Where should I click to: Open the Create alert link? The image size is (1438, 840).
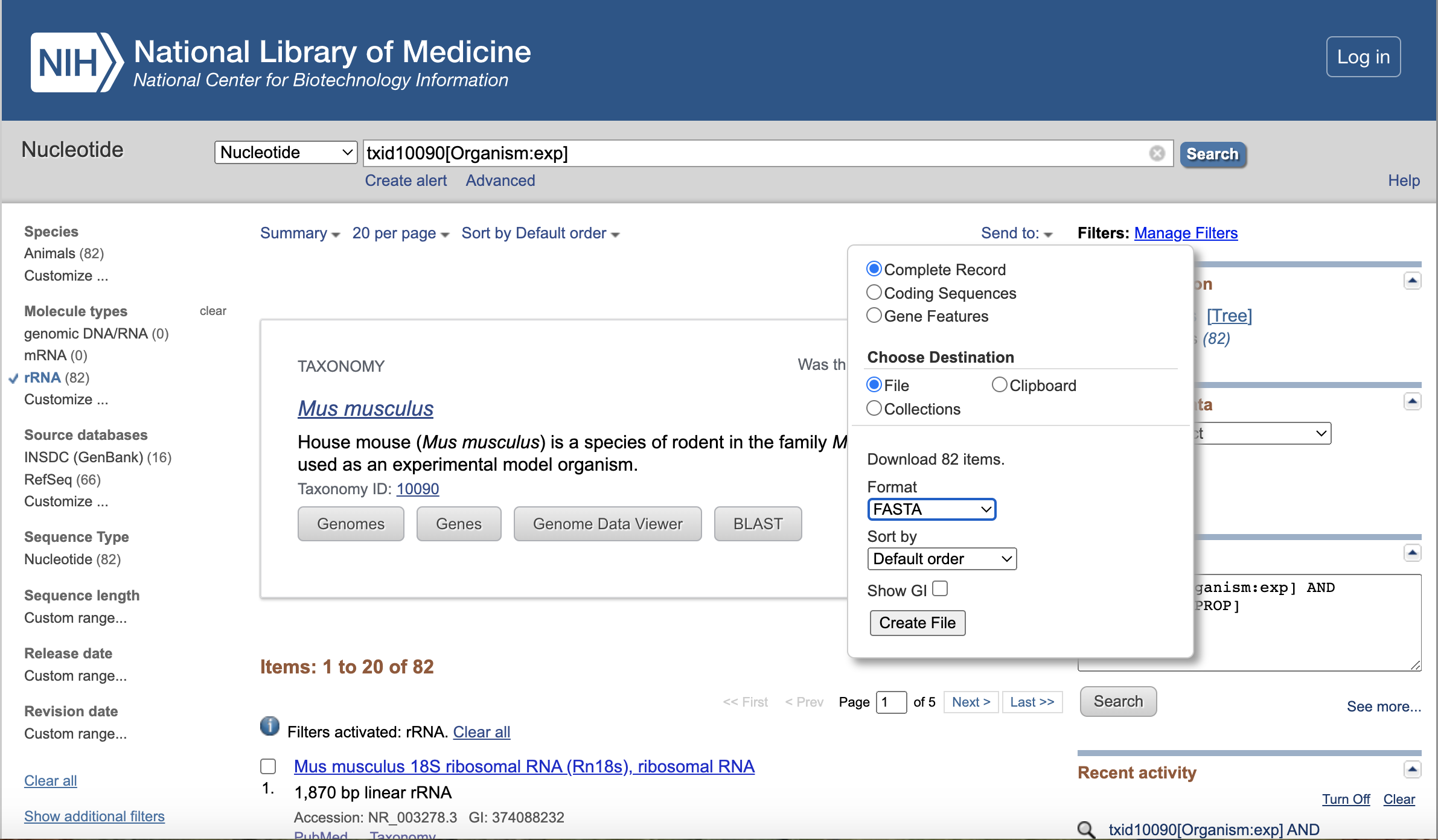click(x=406, y=180)
